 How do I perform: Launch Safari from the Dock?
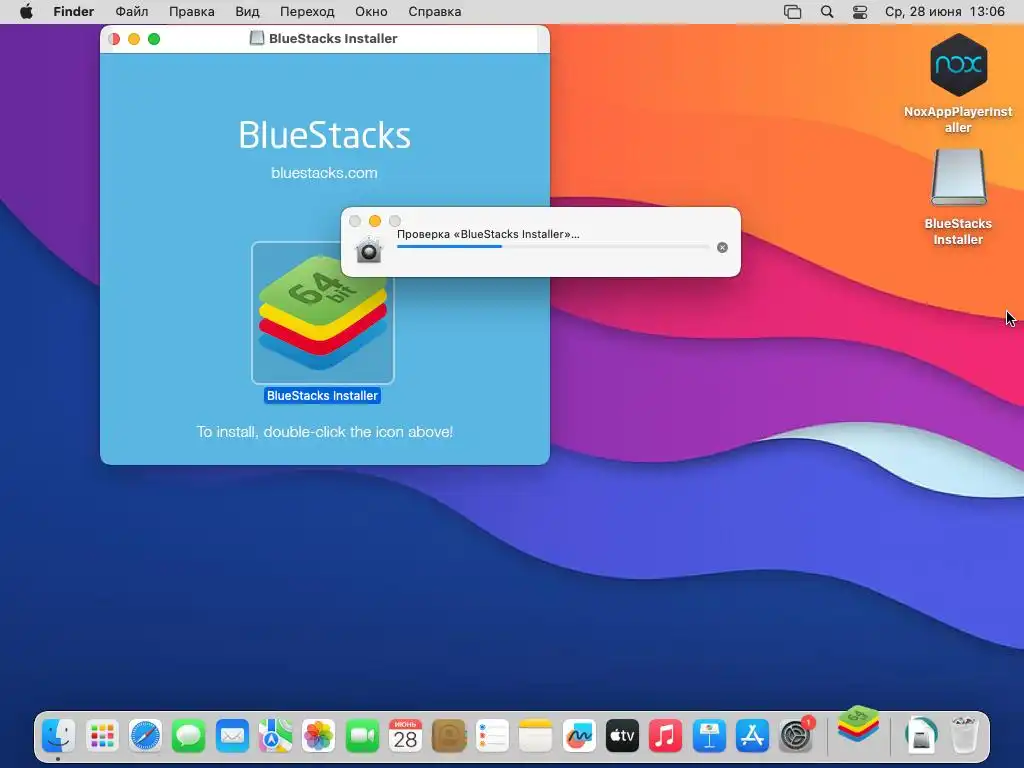pos(145,737)
